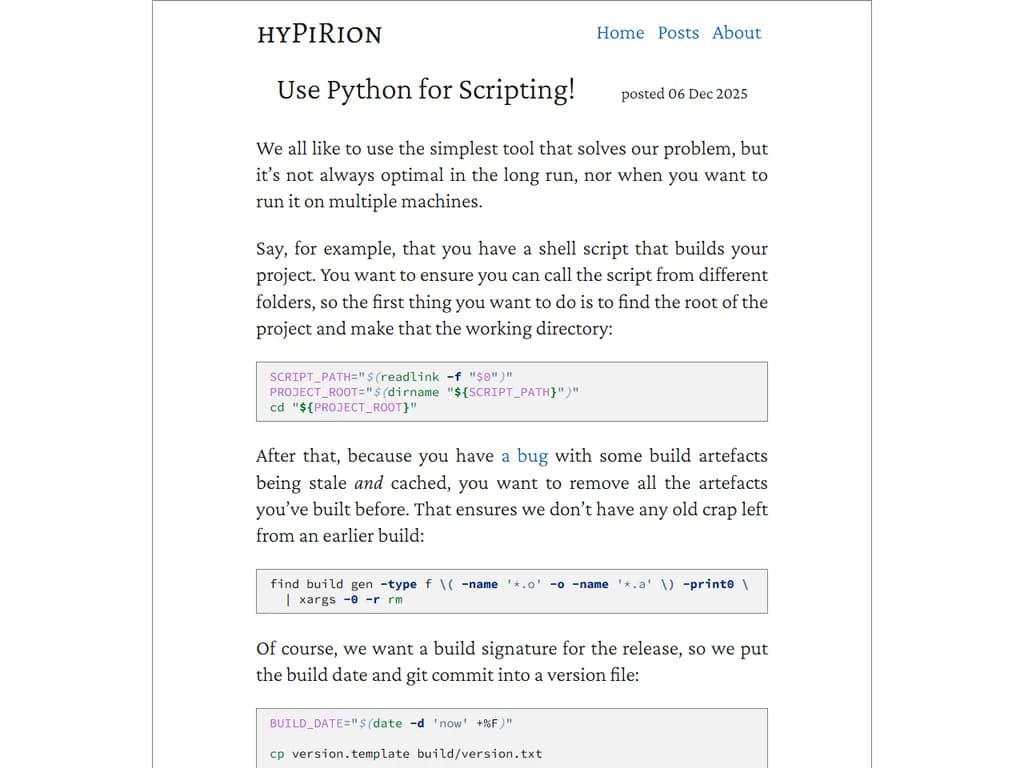Select the italicized word "and" in the paragraph

[368, 482]
